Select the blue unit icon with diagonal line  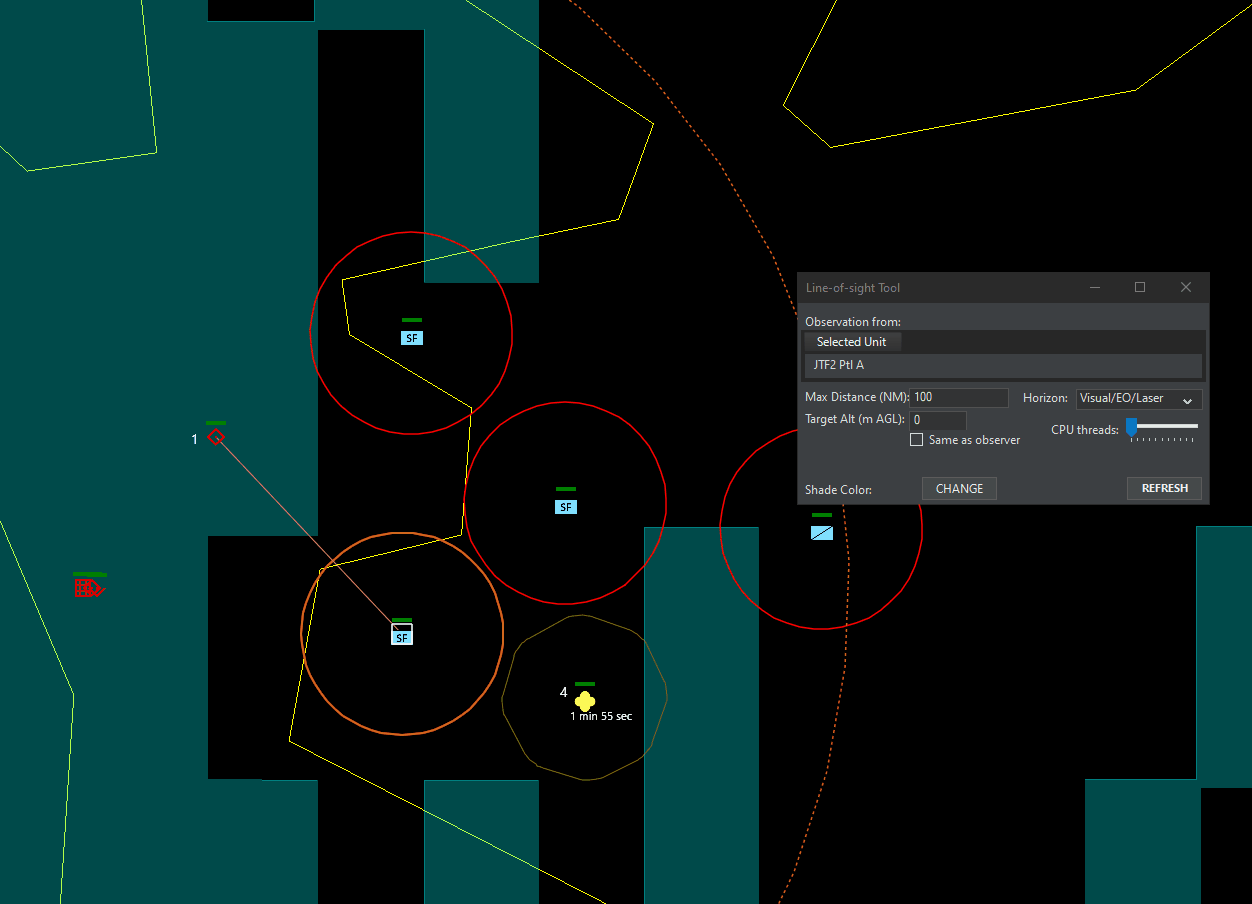click(822, 532)
